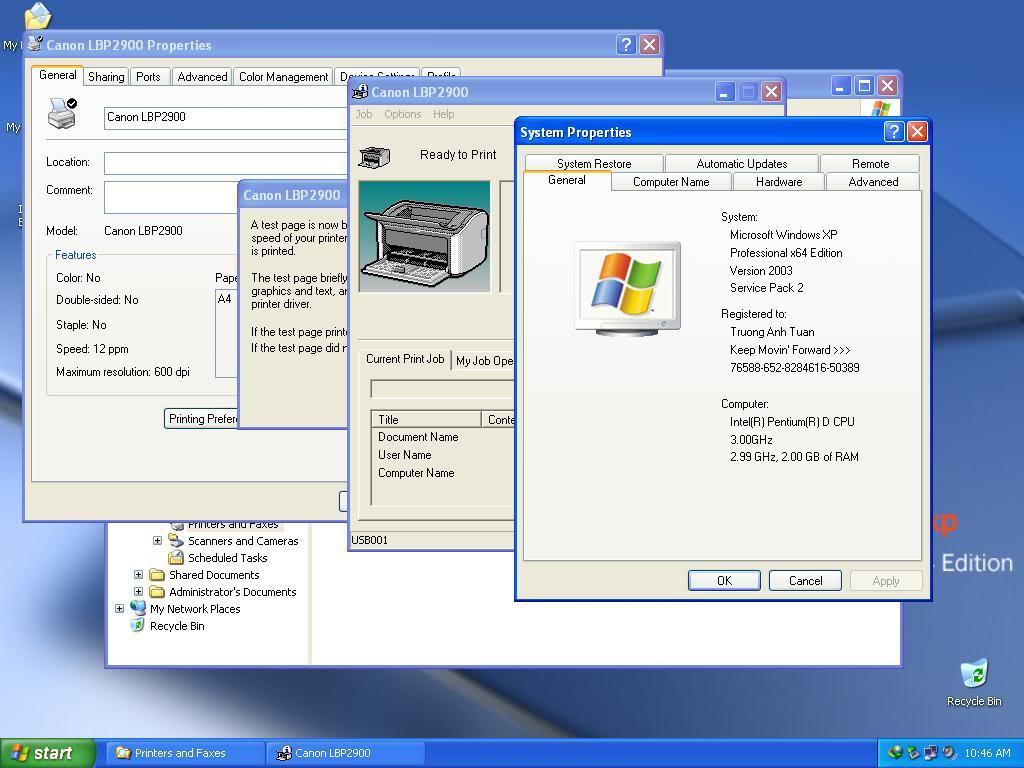1024x768 pixels.
Task: Open the Color Management tab
Action: pyautogui.click(x=283, y=76)
